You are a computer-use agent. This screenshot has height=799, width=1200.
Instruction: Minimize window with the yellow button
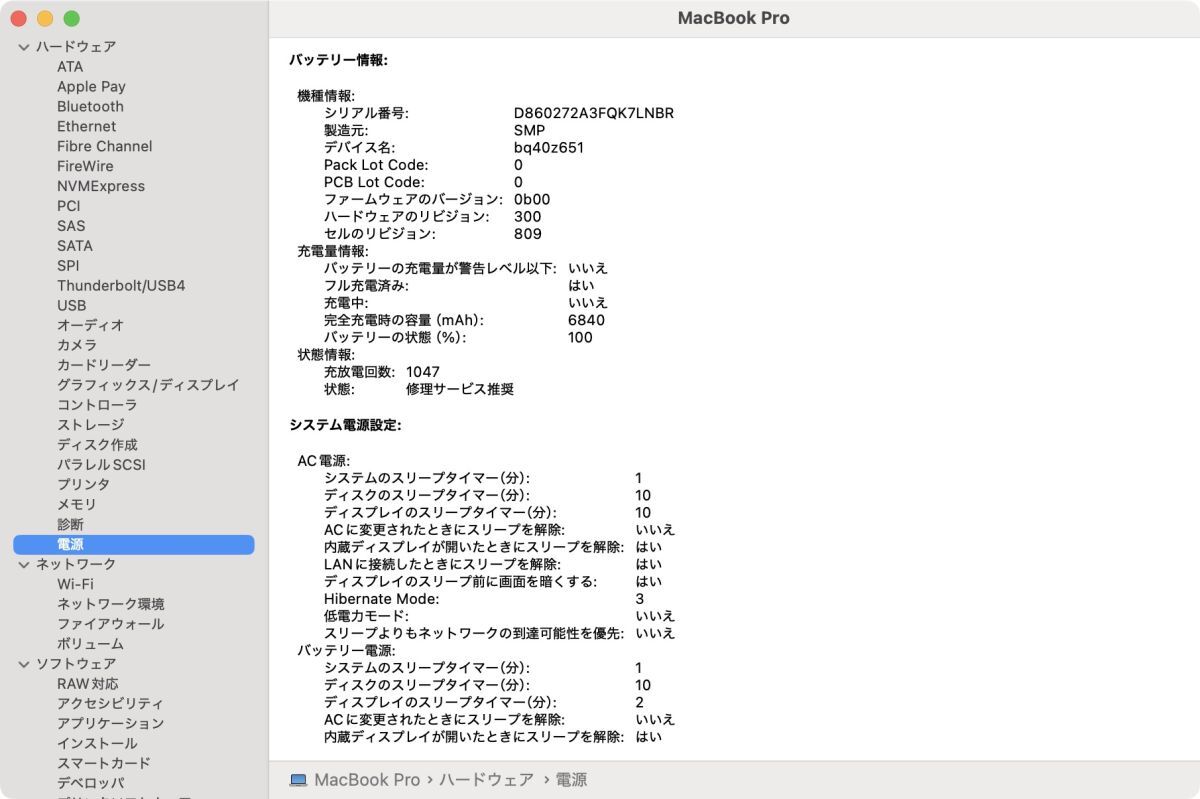(x=45, y=19)
